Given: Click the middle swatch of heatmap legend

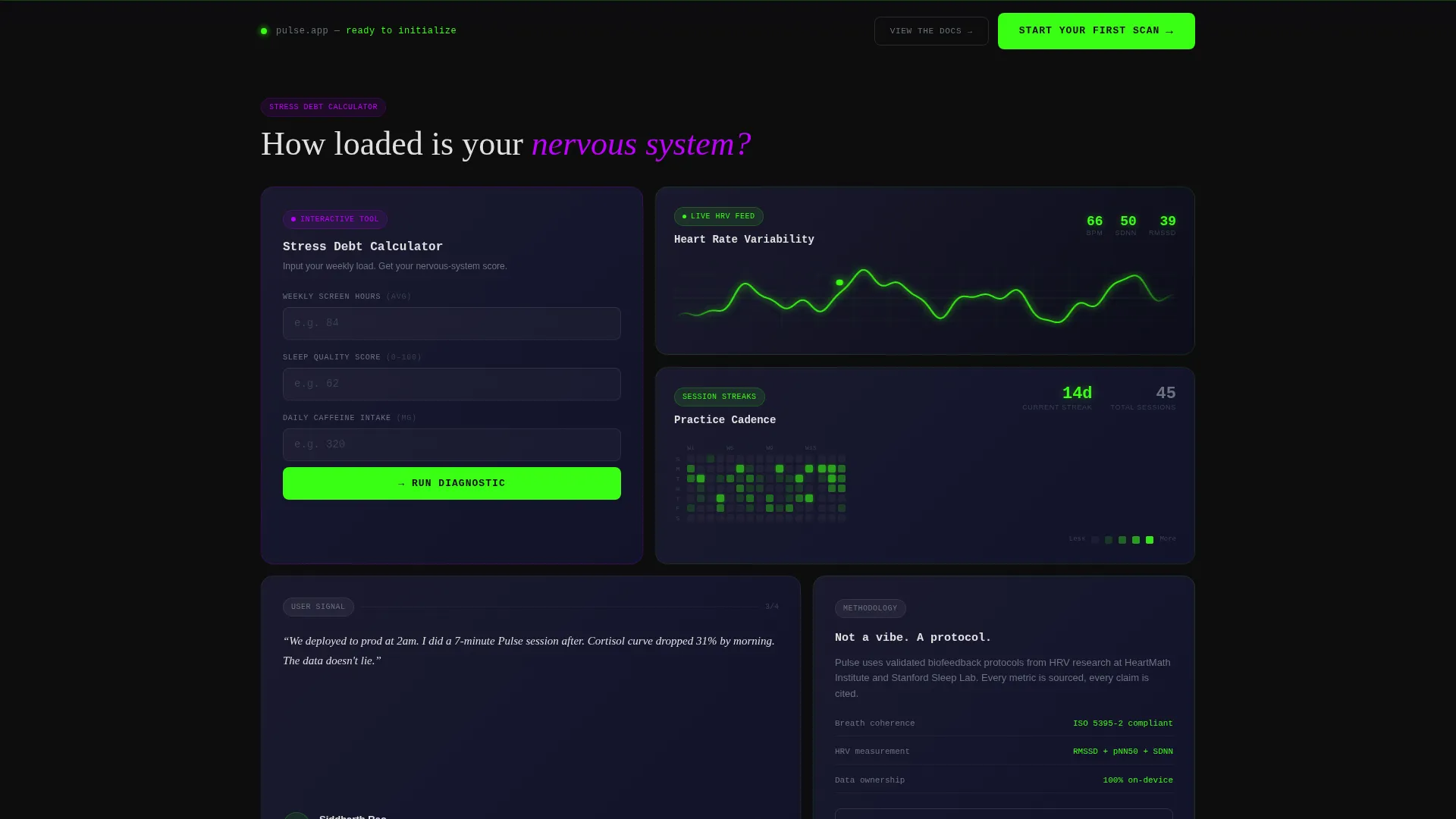Looking at the screenshot, I should (1122, 540).
